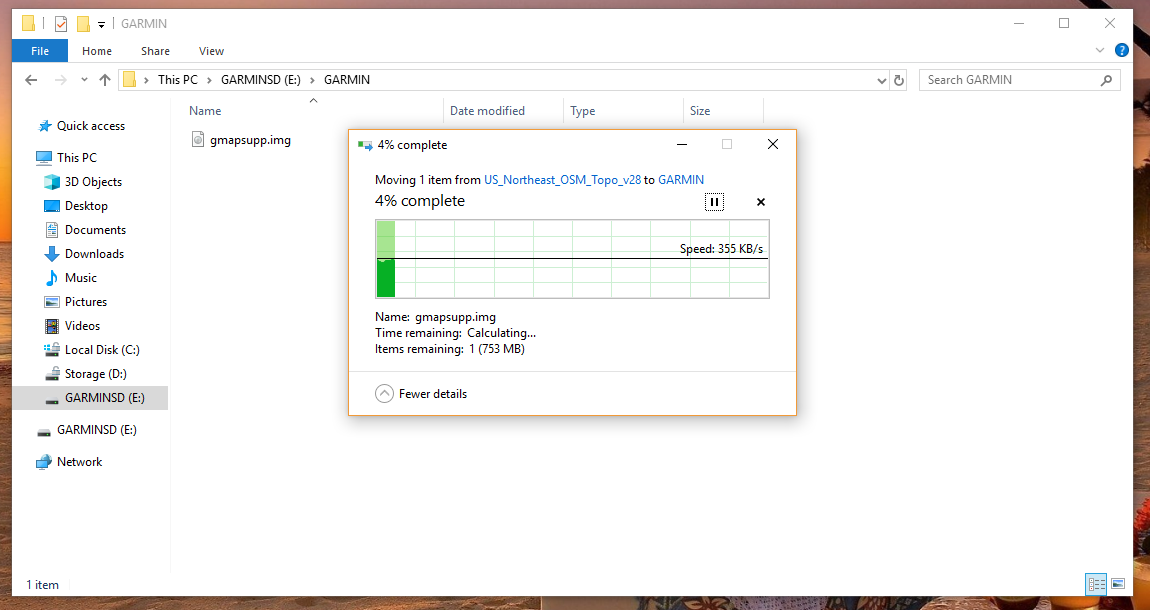The image size is (1150, 610).
Task: Open source folder US_Northeast_OSM_Topo_v28 link
Action: 563,180
